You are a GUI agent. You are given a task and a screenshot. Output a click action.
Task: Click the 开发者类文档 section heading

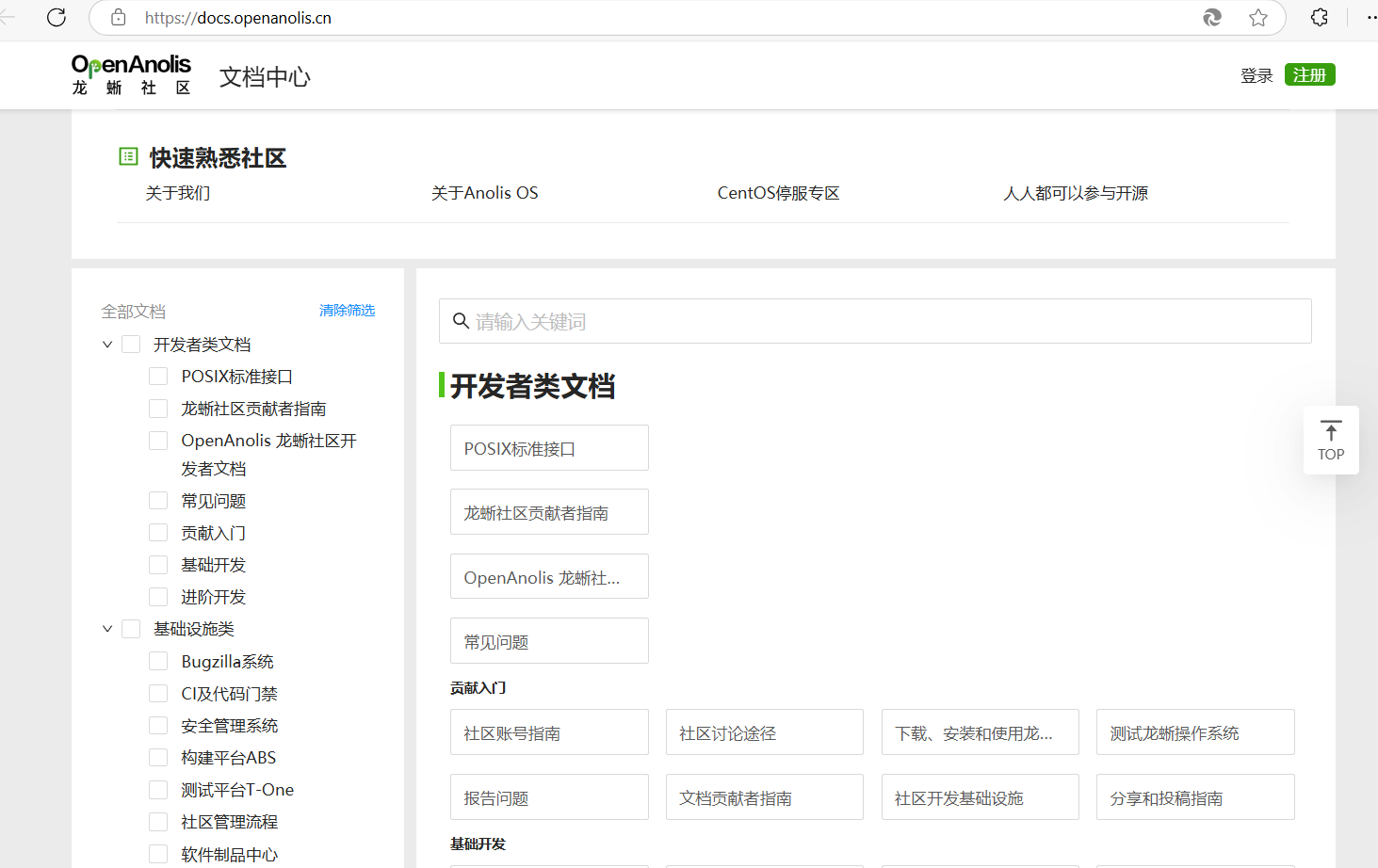point(532,386)
